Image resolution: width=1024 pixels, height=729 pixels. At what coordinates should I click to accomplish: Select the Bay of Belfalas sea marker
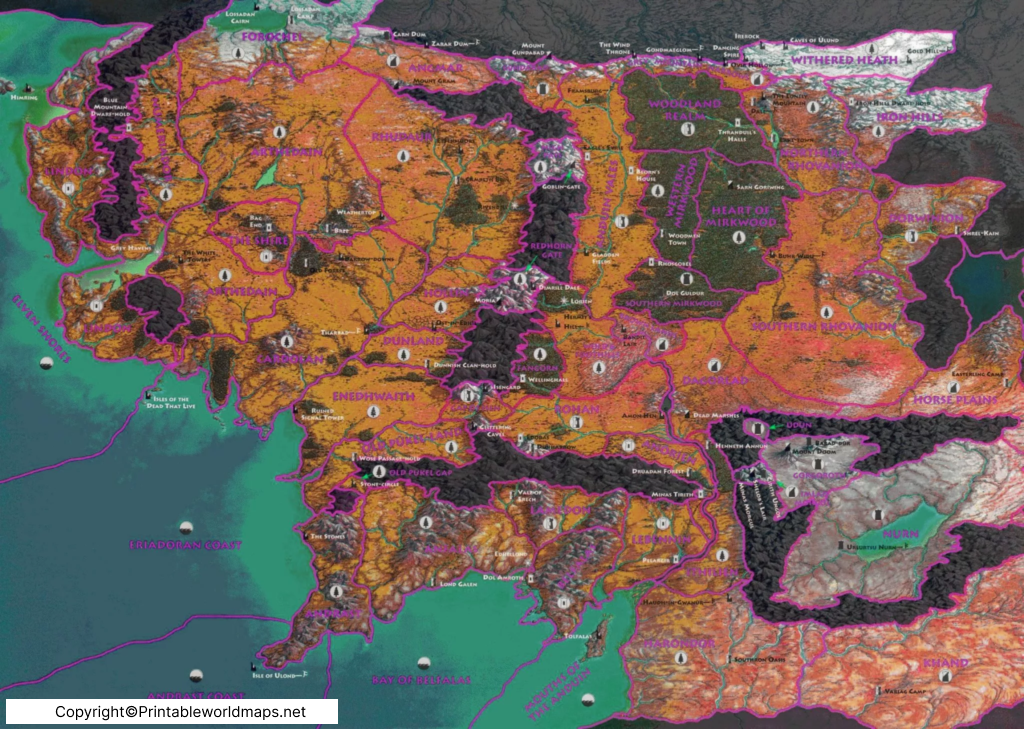424,663
